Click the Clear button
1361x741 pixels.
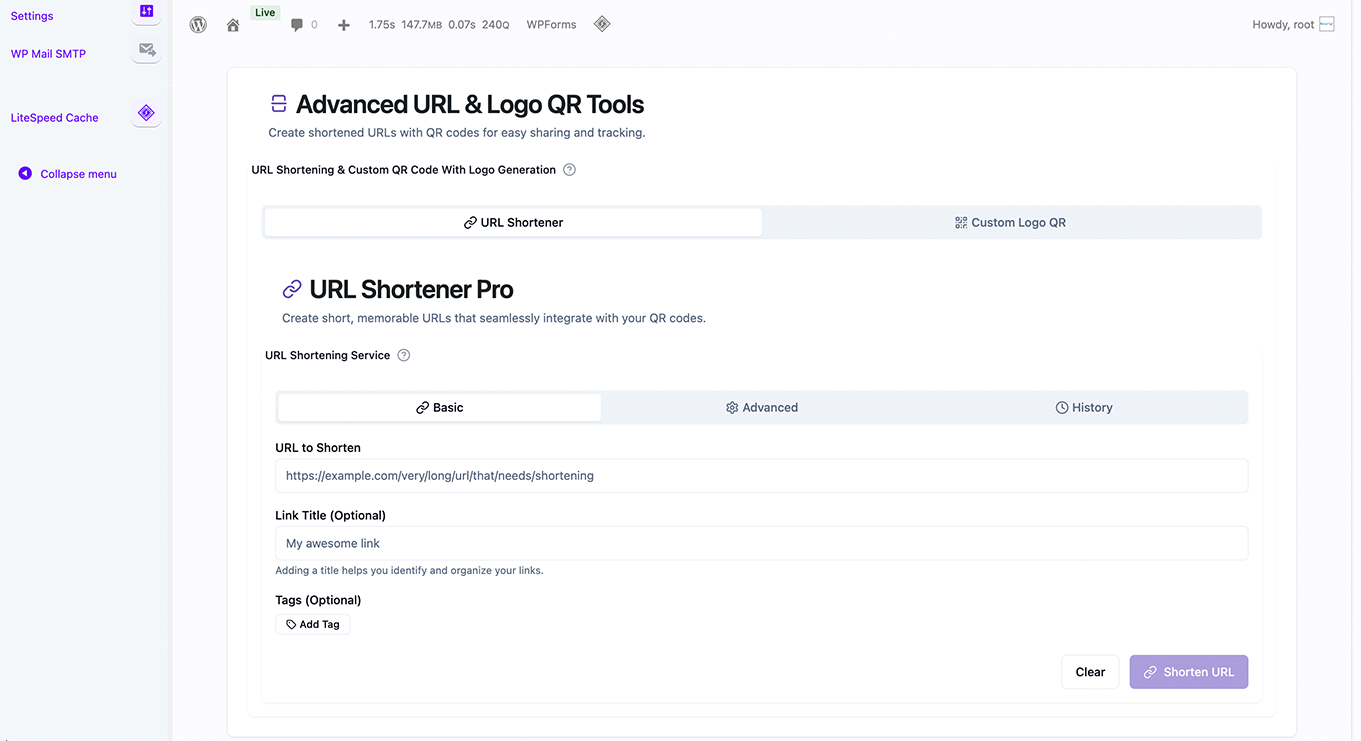[1090, 672]
